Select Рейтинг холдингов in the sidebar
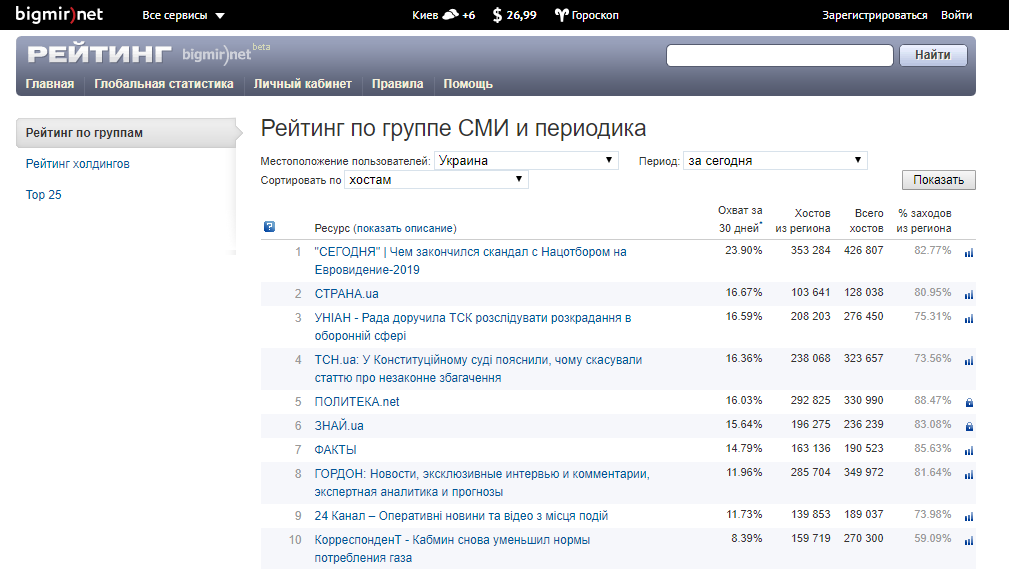Screen dimensions: 1009x569 pyautogui.click(x=78, y=164)
